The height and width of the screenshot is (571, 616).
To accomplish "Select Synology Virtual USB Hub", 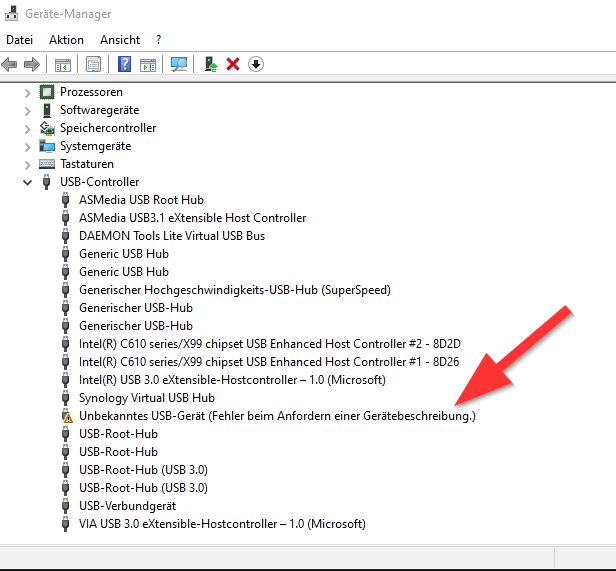I will pyautogui.click(x=147, y=398).
